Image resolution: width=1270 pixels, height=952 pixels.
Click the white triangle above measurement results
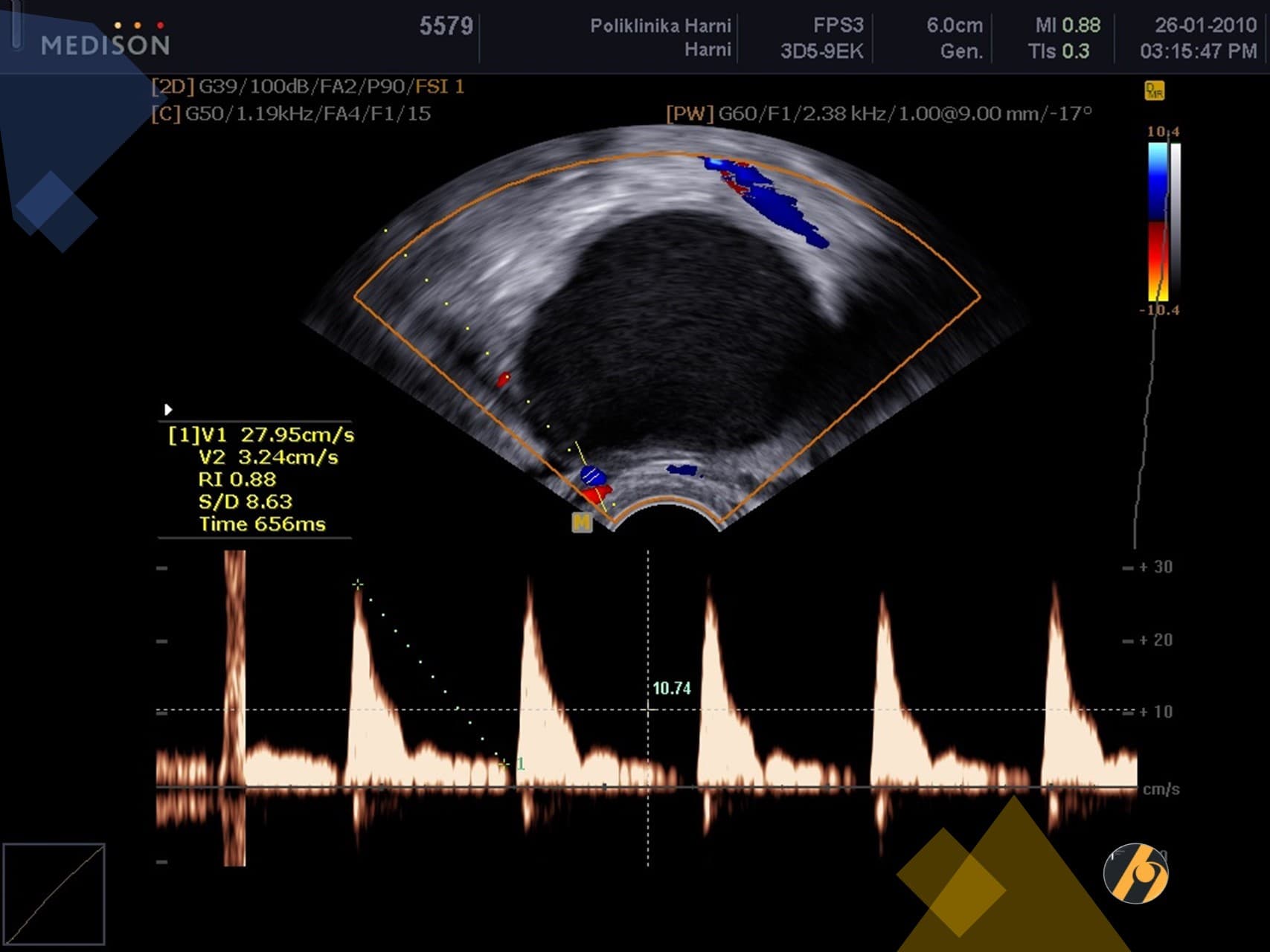[168, 409]
